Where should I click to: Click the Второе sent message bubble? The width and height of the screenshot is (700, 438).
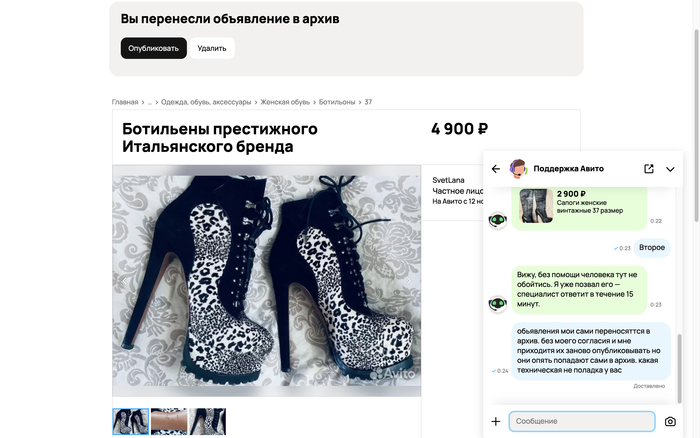tap(652, 248)
